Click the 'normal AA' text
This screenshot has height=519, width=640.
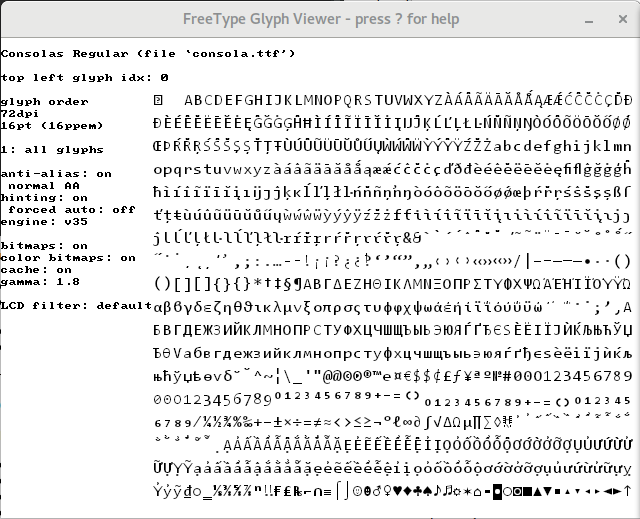click(x=44, y=186)
